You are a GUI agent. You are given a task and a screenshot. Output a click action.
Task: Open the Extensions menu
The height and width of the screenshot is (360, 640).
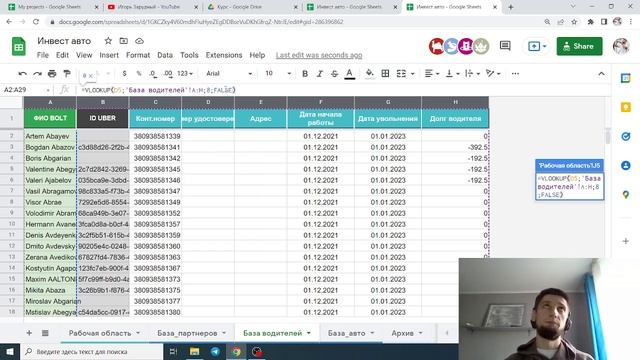point(224,55)
